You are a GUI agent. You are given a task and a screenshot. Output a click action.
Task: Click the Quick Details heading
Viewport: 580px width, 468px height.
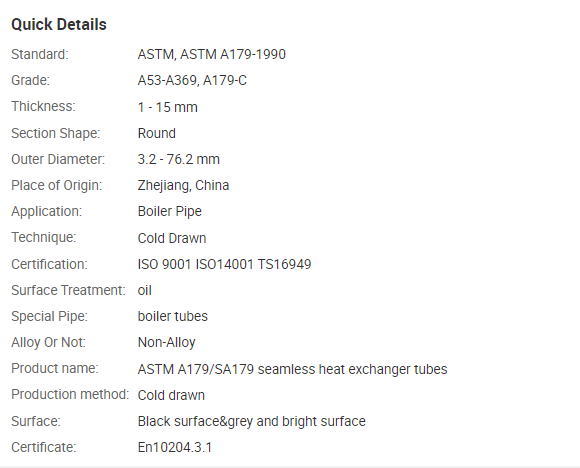click(59, 25)
